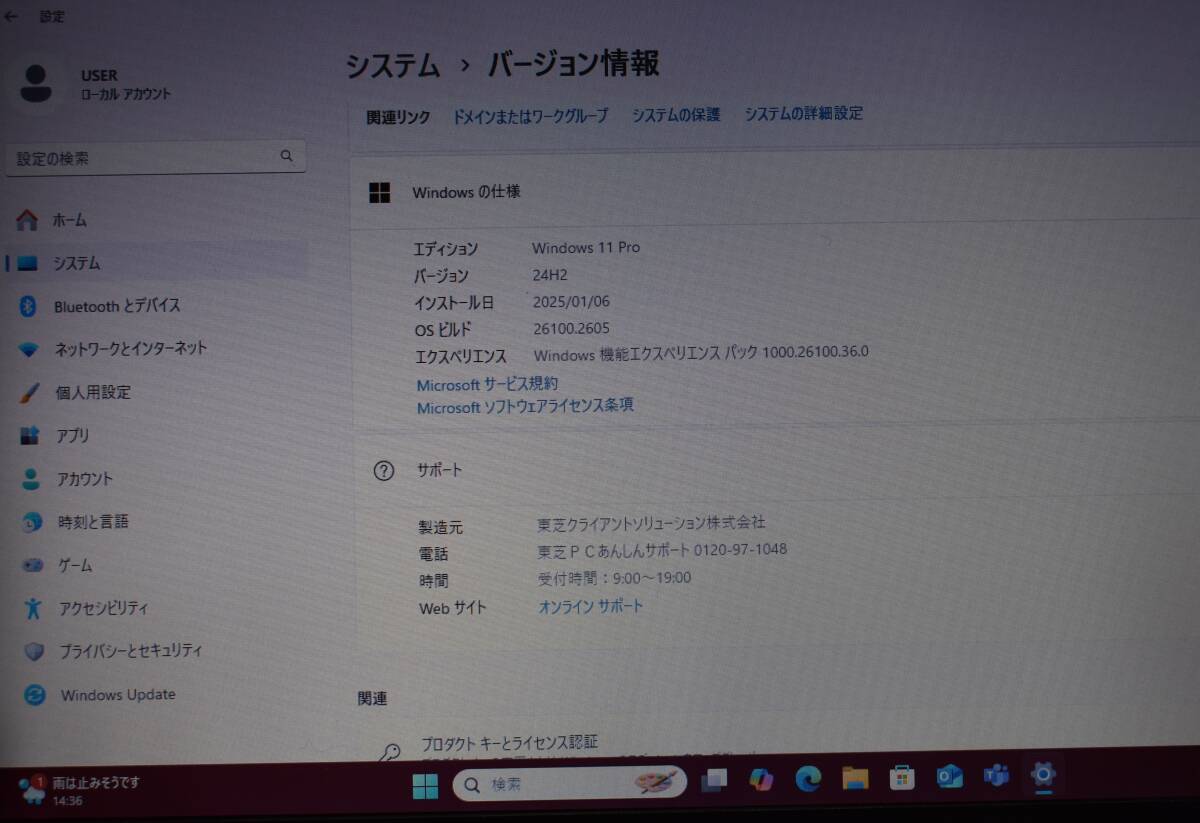This screenshot has height=823, width=1200.
Task: Launch Microsoft Edge from the taskbar
Action: [x=808, y=778]
